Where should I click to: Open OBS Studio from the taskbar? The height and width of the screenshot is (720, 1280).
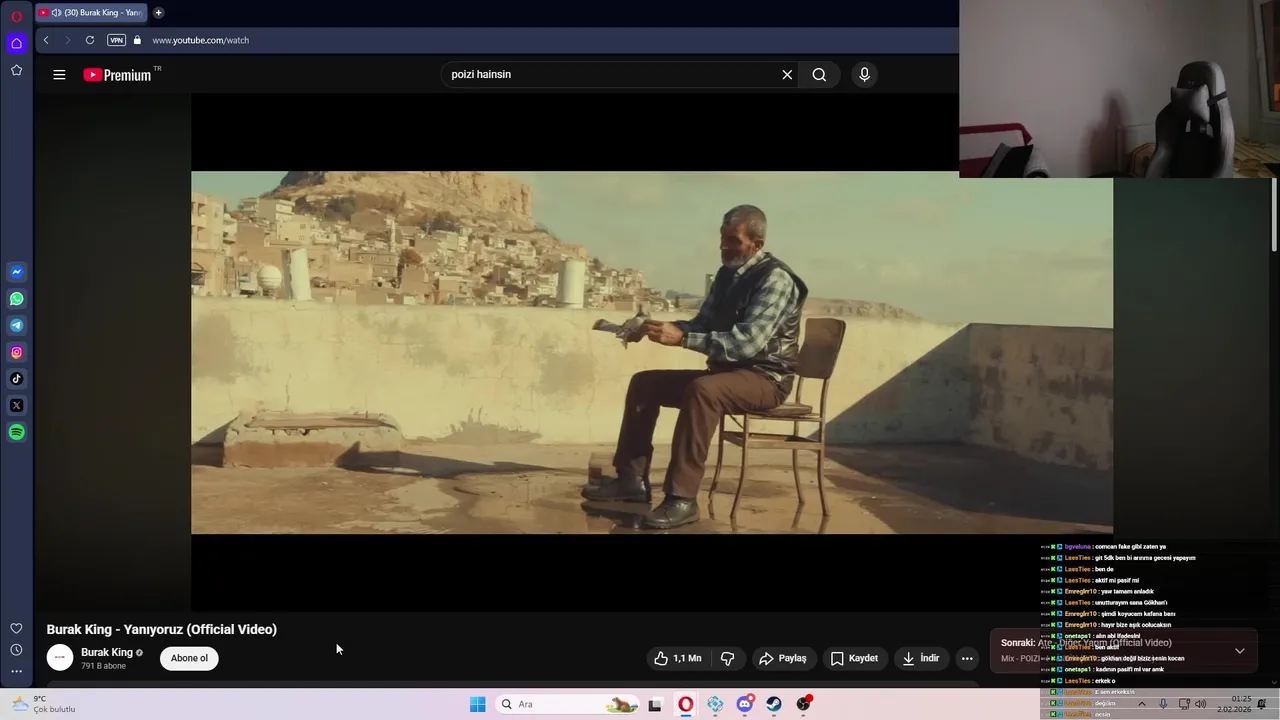click(804, 704)
